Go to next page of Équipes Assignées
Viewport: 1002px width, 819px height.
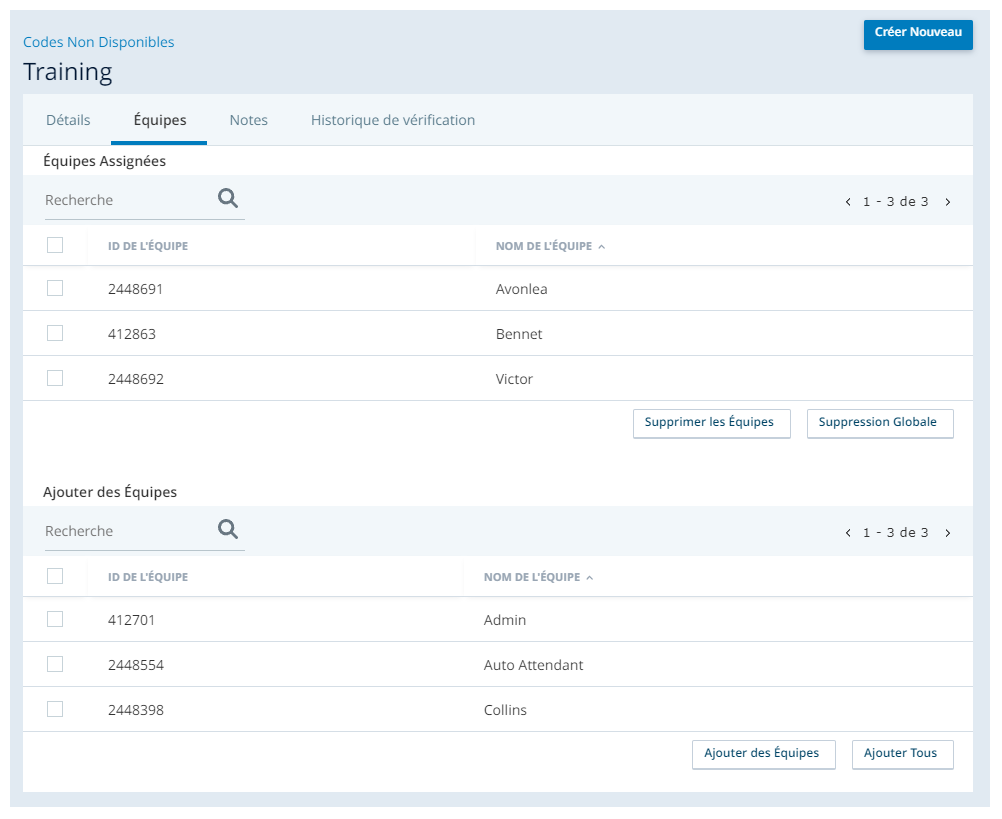click(x=948, y=202)
